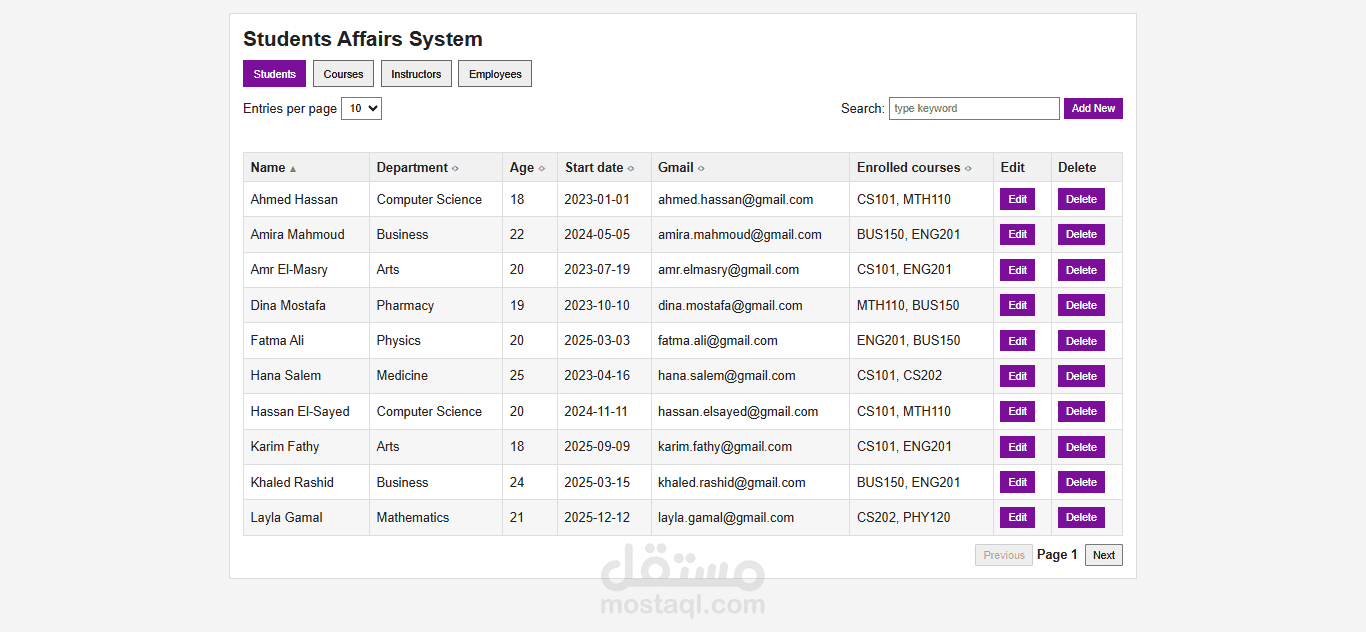This screenshot has width=1366, height=632.
Task: Click the Previous page button
Action: coord(1004,555)
